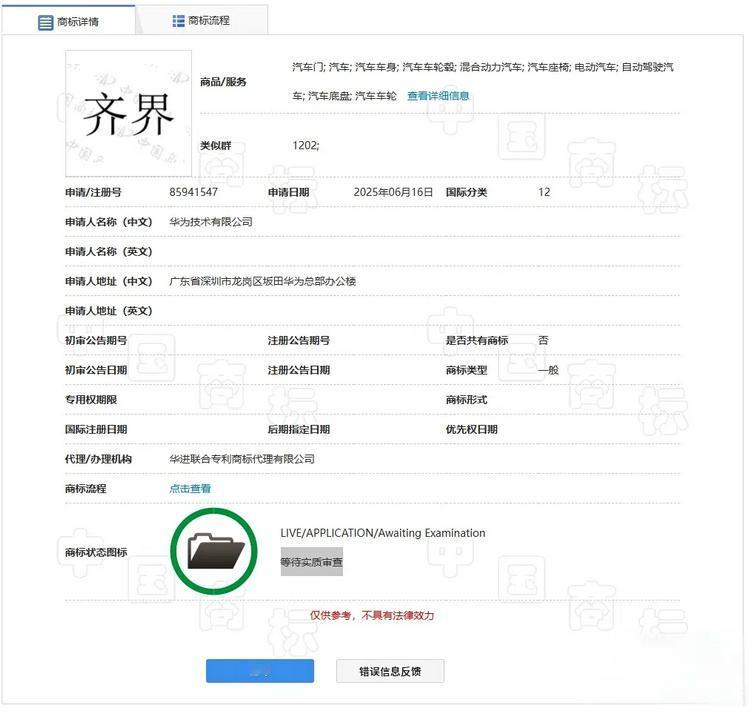Select goods text starting with 汽车门; 汽车
Image resolution: width=752 pixels, height=712 pixels.
[x=483, y=82]
